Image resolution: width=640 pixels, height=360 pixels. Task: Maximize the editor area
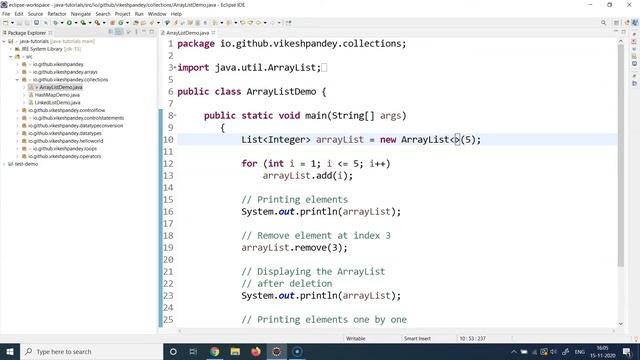(623, 32)
